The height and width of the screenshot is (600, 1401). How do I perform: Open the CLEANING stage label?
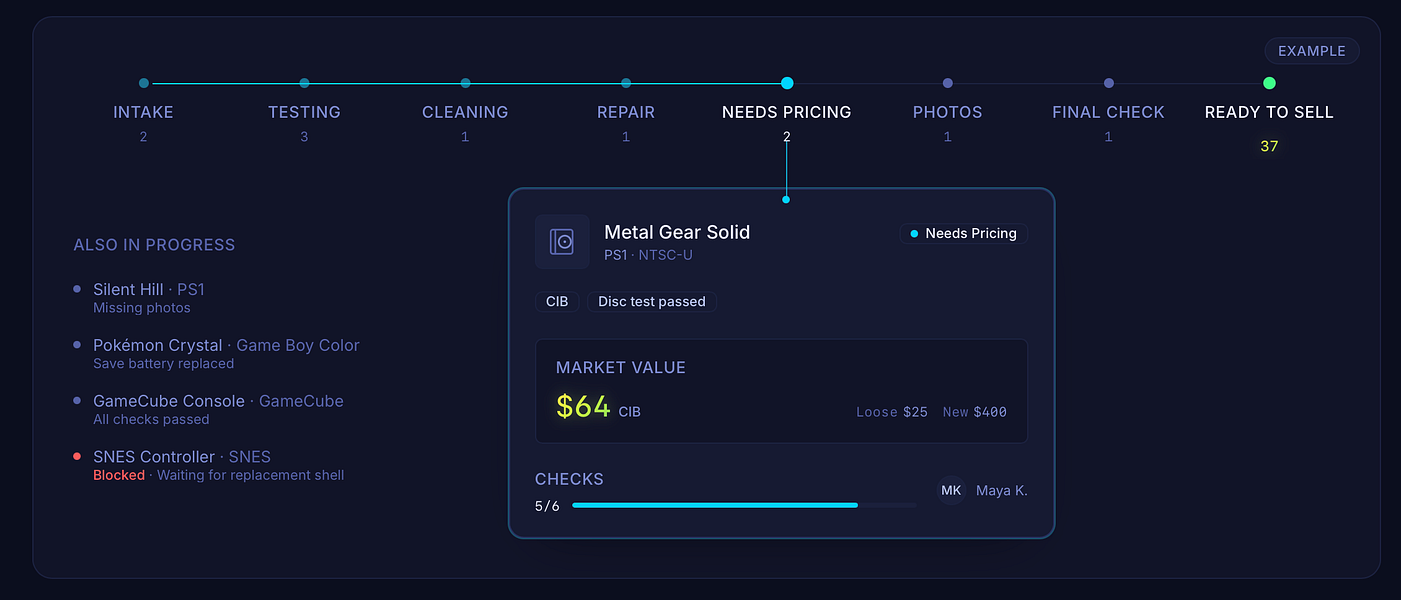click(465, 112)
